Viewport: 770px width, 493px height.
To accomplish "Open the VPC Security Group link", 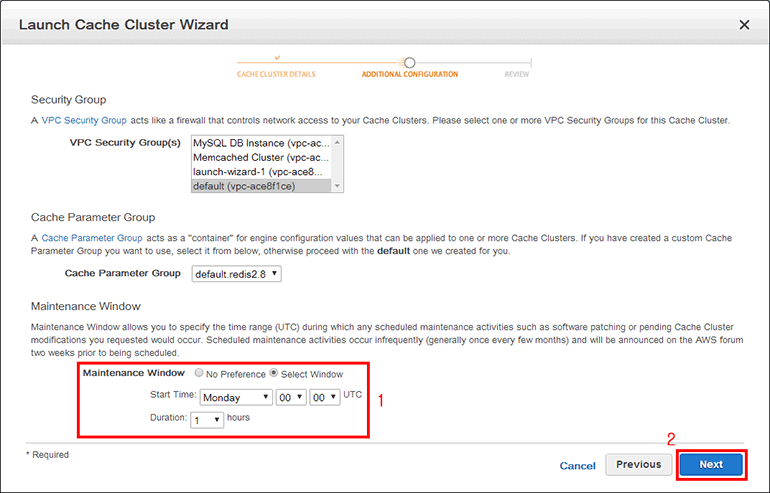I will (84, 120).
